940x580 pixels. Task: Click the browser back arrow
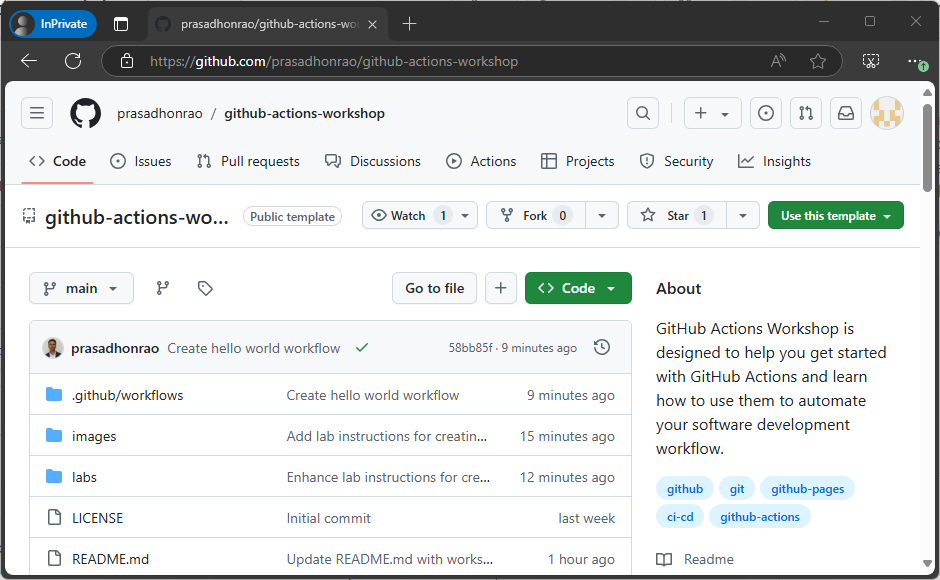point(29,61)
